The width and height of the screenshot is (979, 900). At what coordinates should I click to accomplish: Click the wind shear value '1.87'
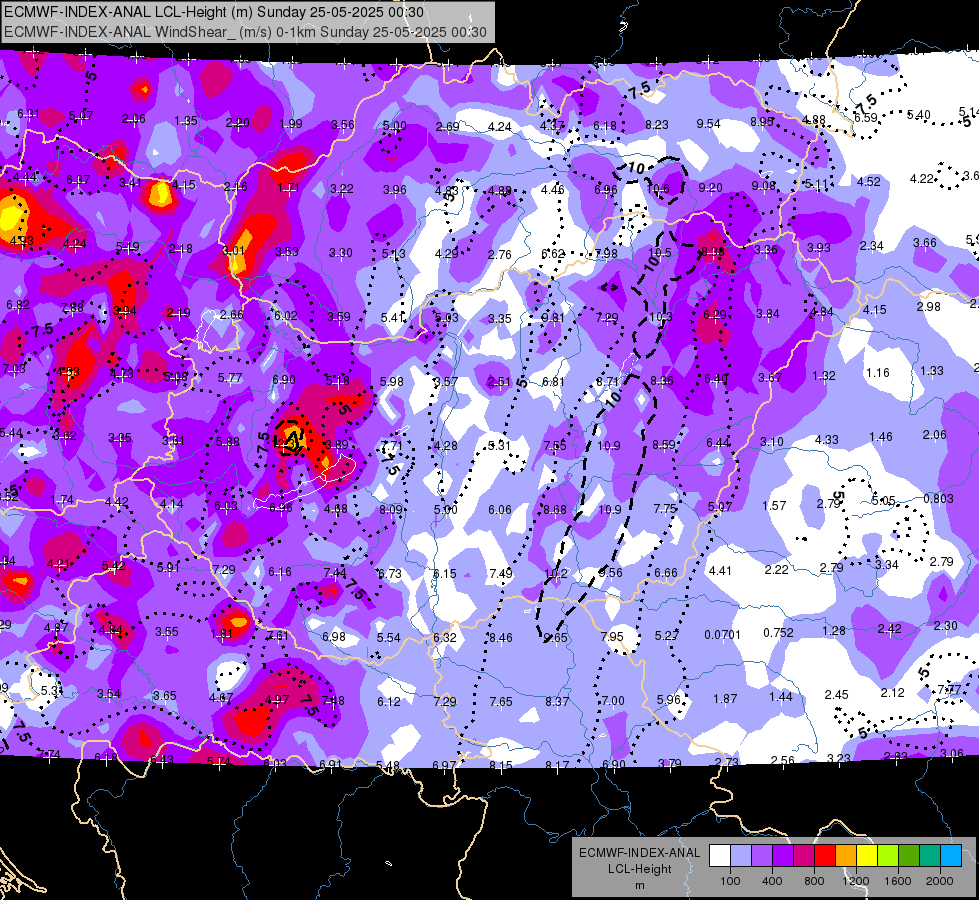point(726,699)
